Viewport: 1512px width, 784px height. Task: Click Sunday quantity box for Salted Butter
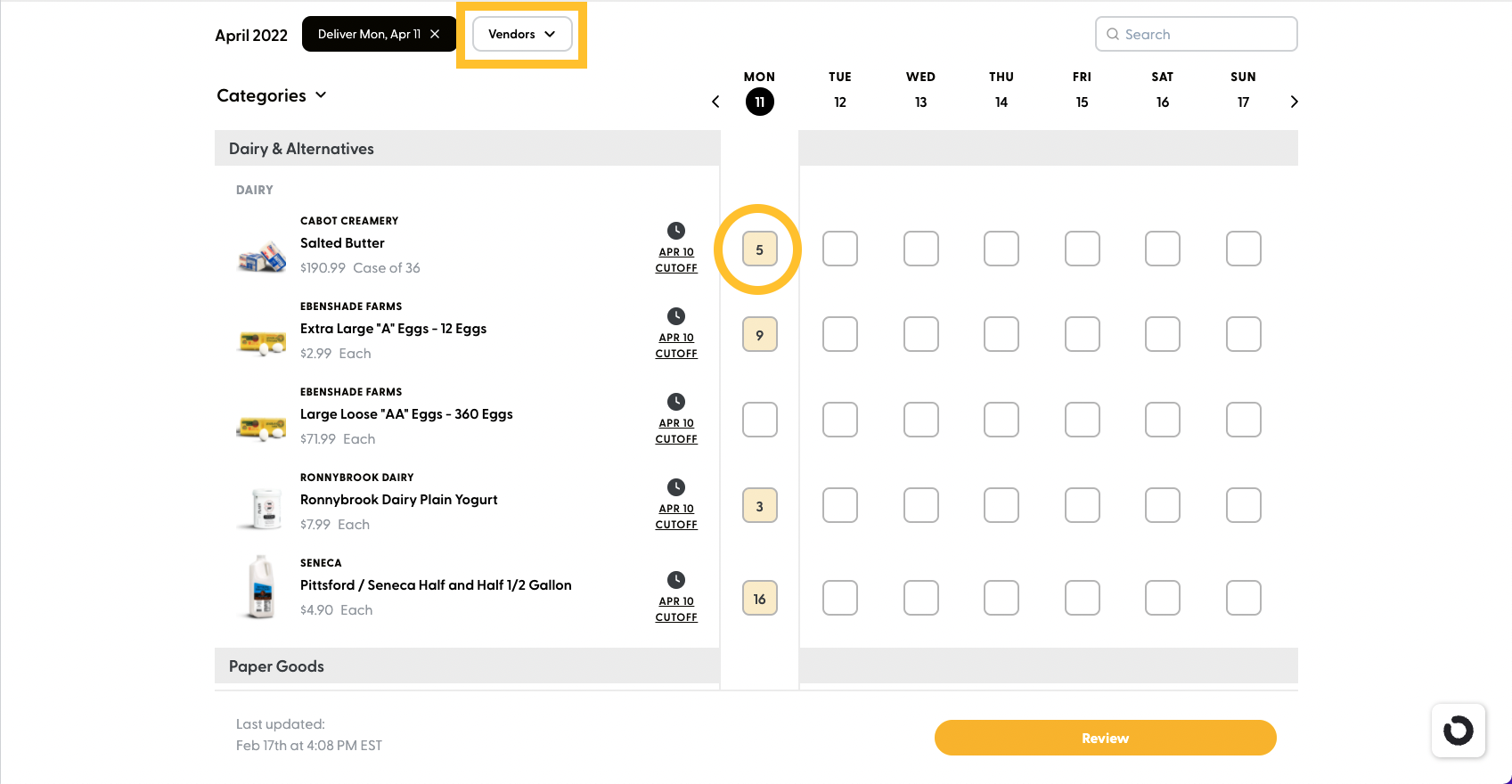click(1244, 249)
